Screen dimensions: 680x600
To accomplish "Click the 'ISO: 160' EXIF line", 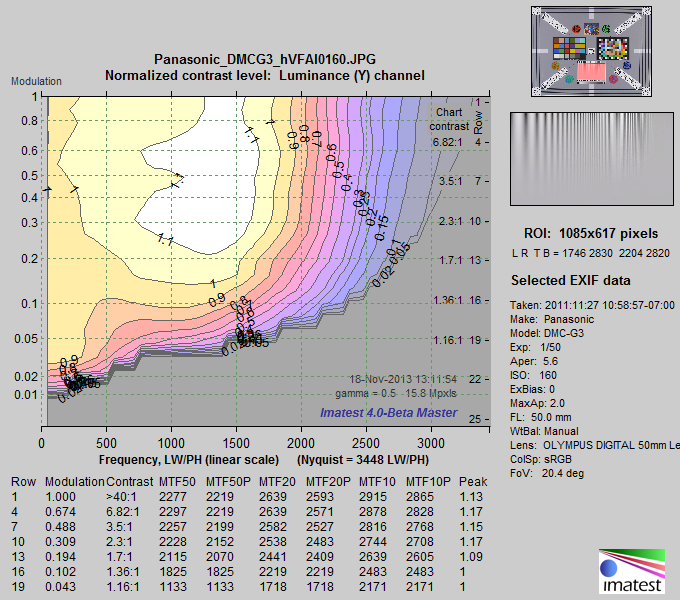I will point(533,375).
